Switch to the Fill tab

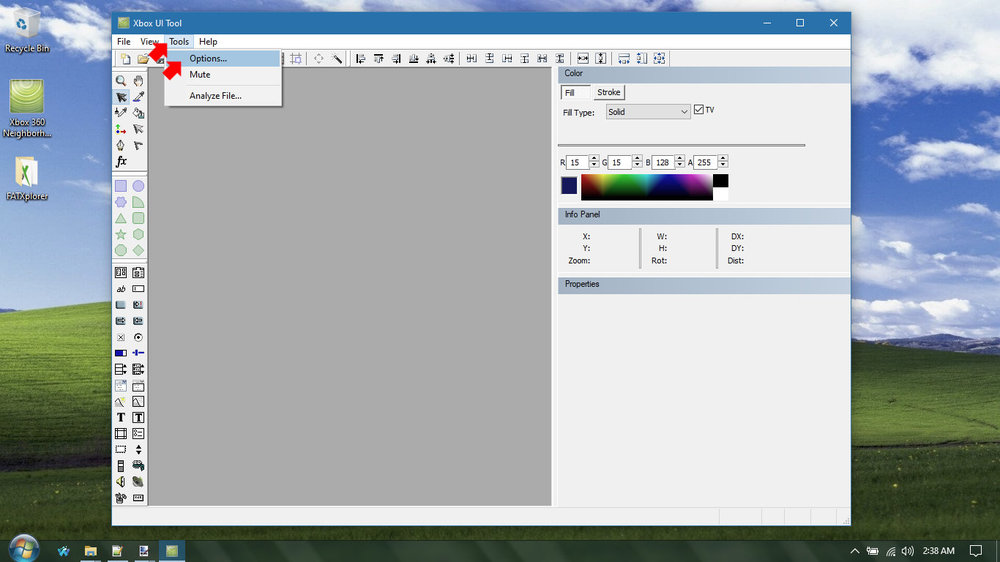pyautogui.click(x=575, y=92)
